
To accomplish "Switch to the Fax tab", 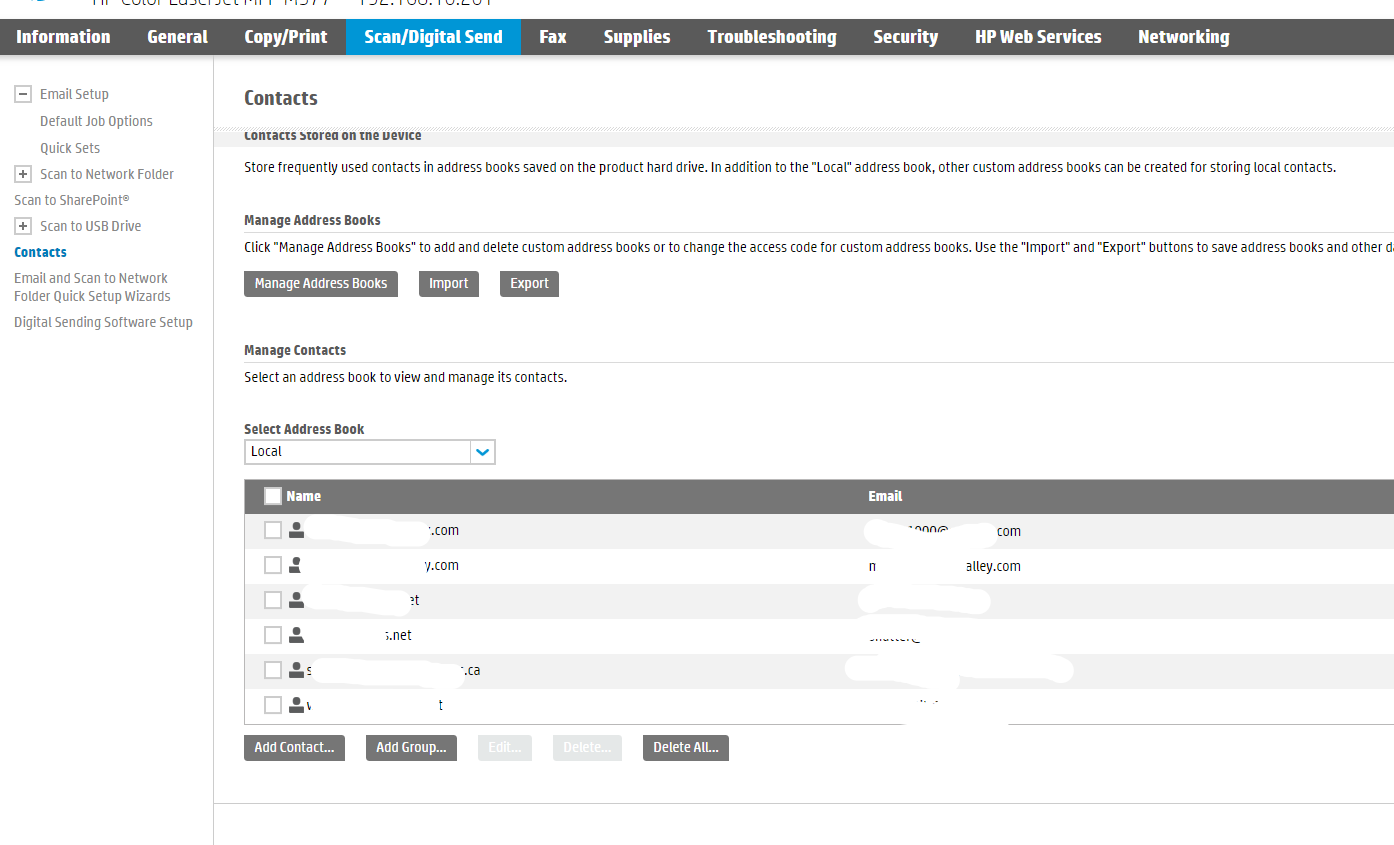I will tap(552, 37).
